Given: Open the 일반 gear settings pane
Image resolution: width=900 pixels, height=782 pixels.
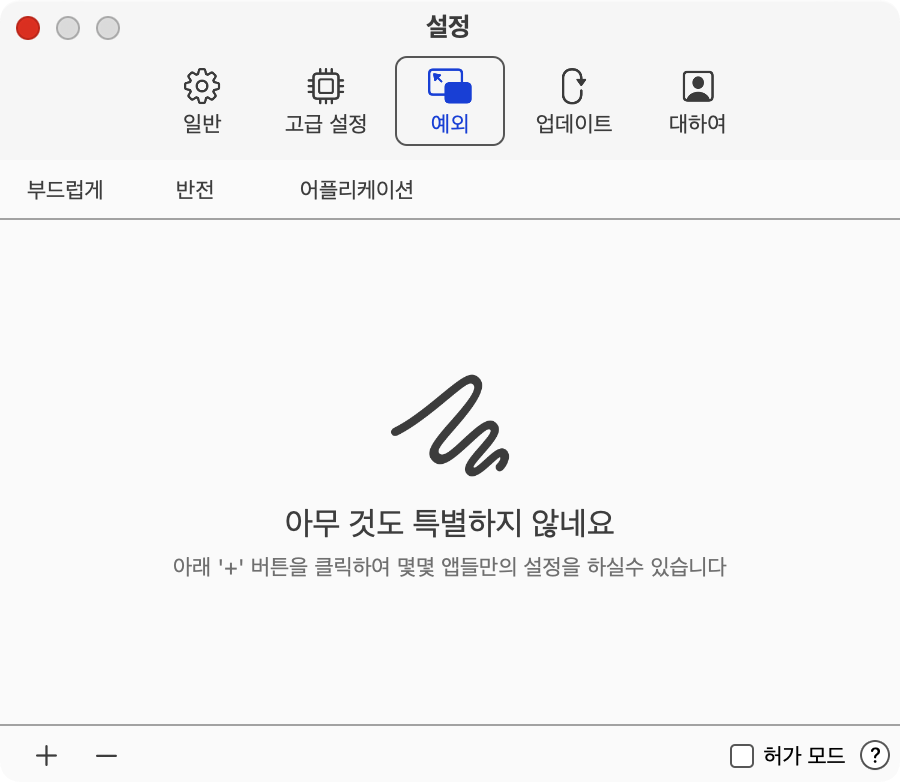Looking at the screenshot, I should 201,101.
